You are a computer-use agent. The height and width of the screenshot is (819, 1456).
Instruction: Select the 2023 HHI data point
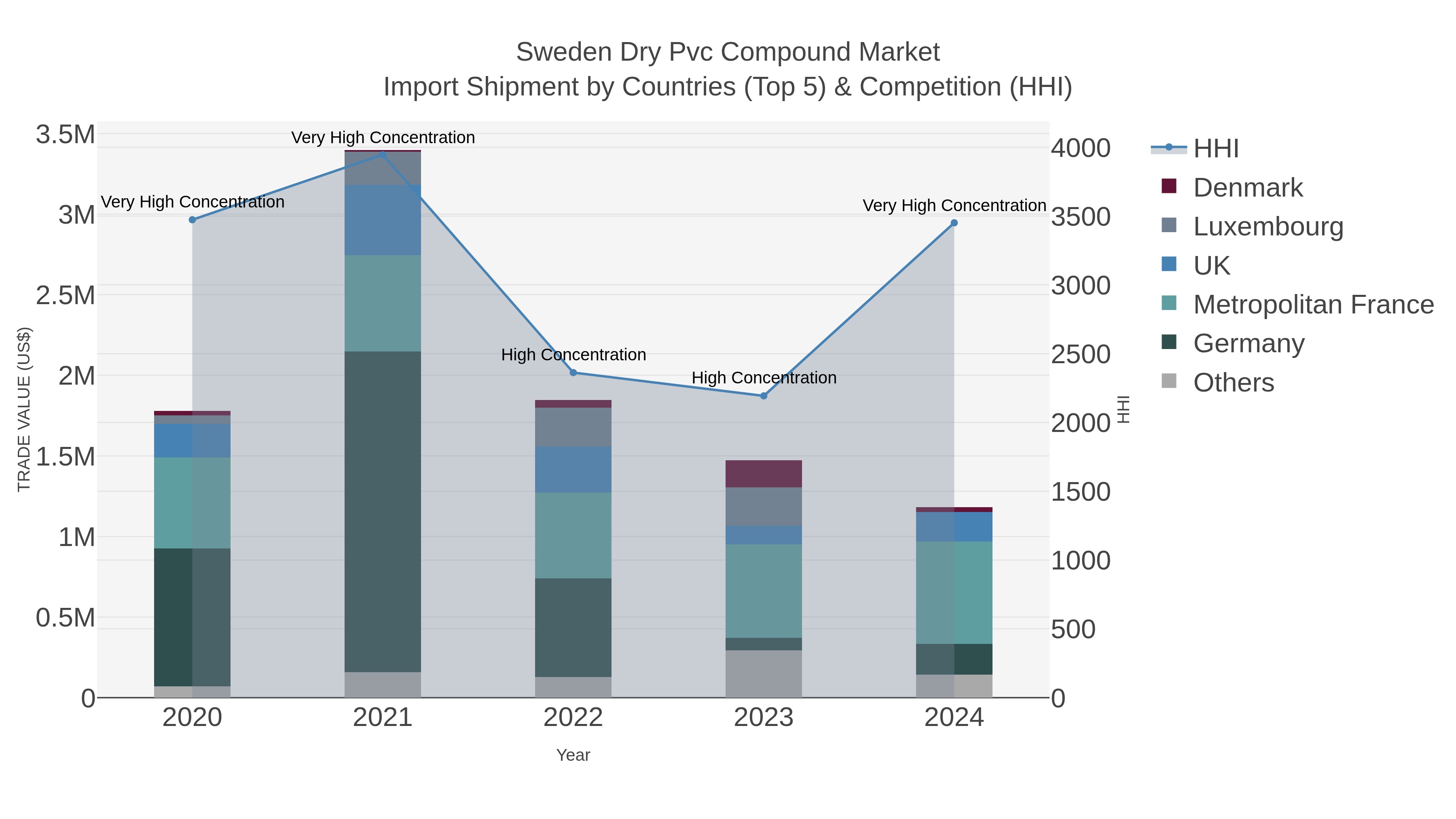(x=764, y=396)
